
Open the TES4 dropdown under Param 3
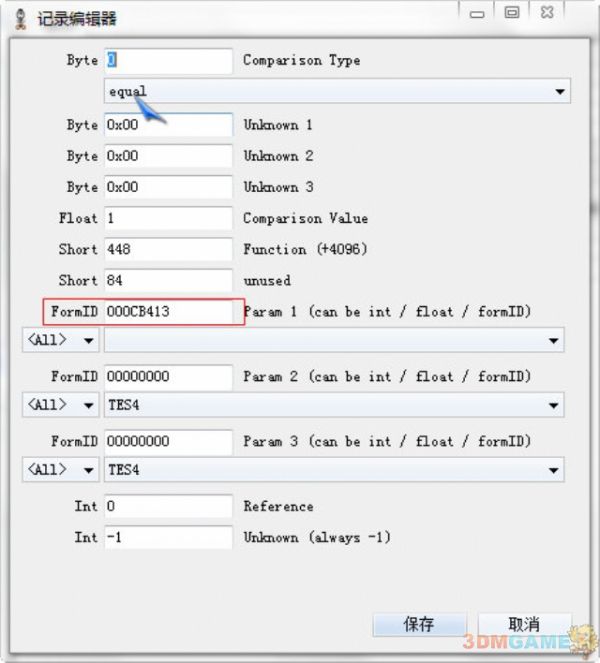(x=333, y=470)
